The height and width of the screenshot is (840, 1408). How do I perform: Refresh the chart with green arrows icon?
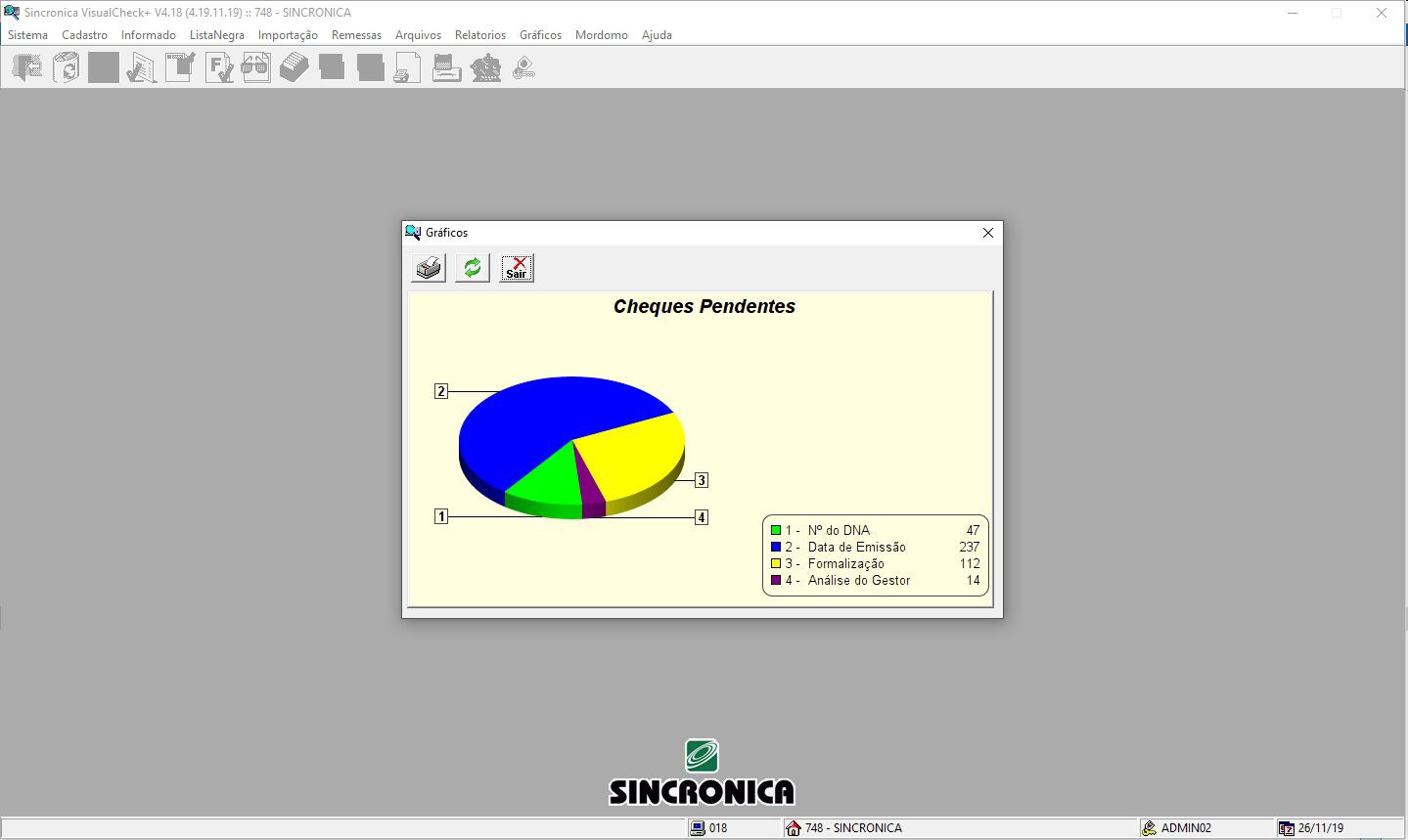[473, 268]
